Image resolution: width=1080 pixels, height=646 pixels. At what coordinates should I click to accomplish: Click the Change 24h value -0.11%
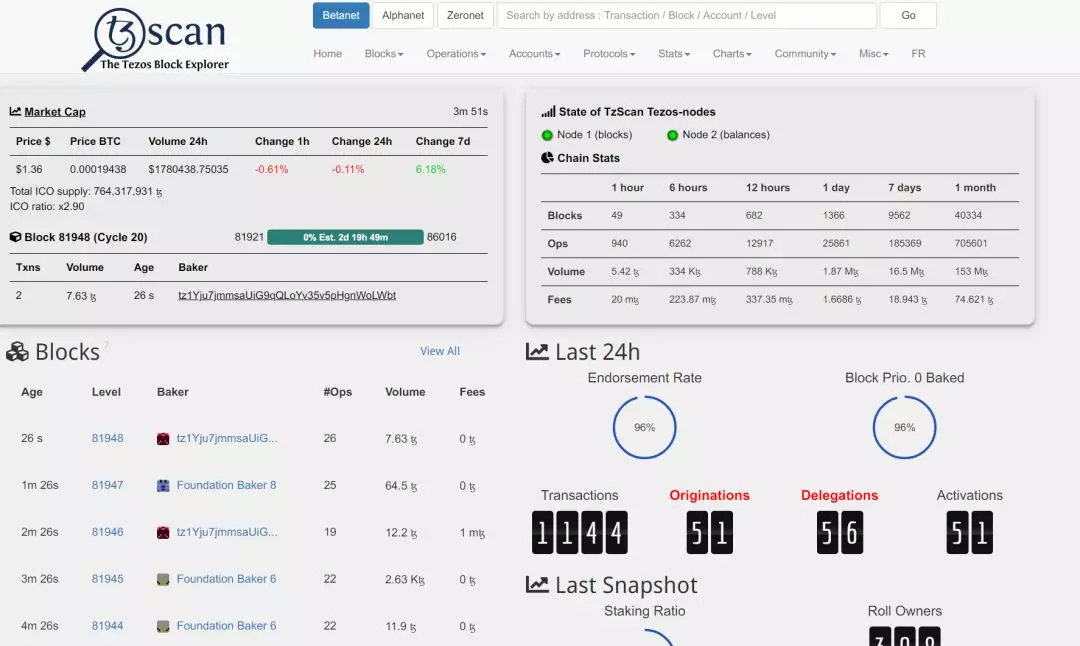pyautogui.click(x=348, y=169)
